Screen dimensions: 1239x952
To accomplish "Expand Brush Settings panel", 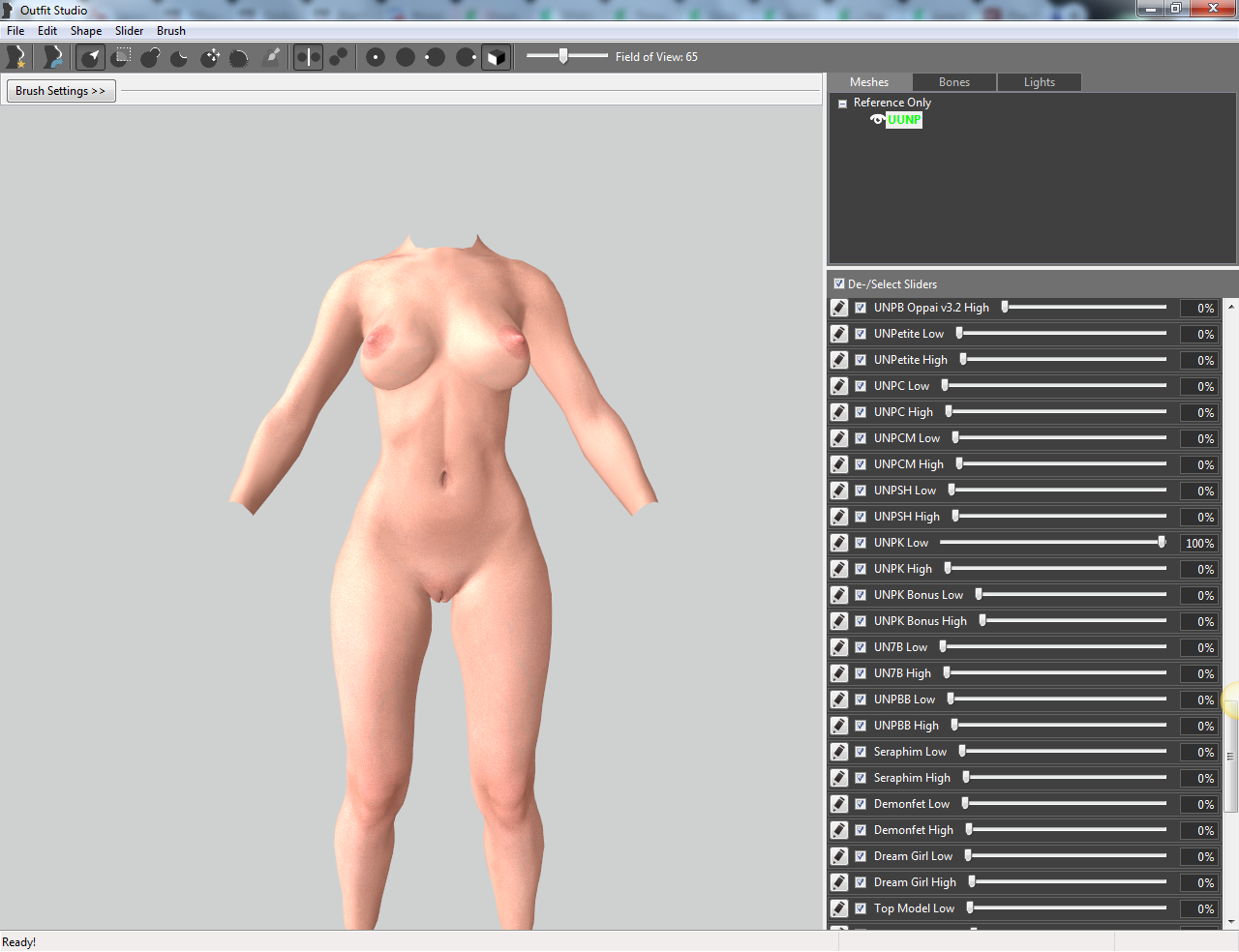I will [x=60, y=91].
